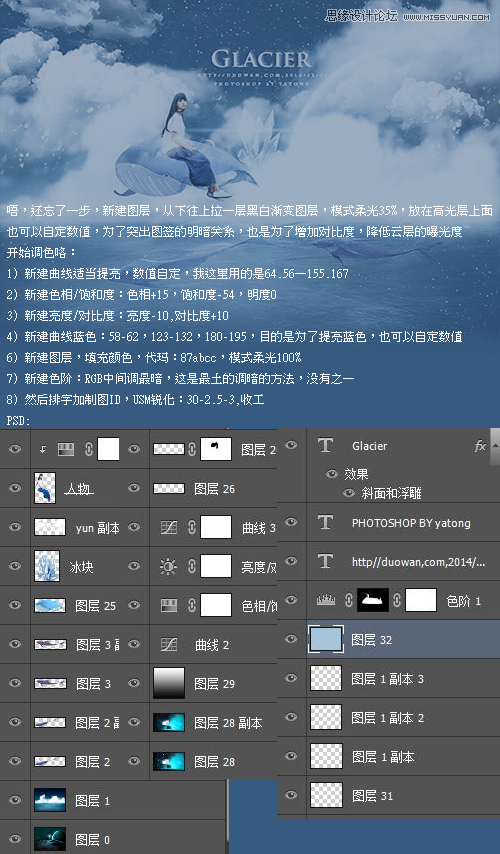This screenshot has width=500, height=854.
Task: Hide the 图层 0 background layer
Action: [x=15, y=839]
